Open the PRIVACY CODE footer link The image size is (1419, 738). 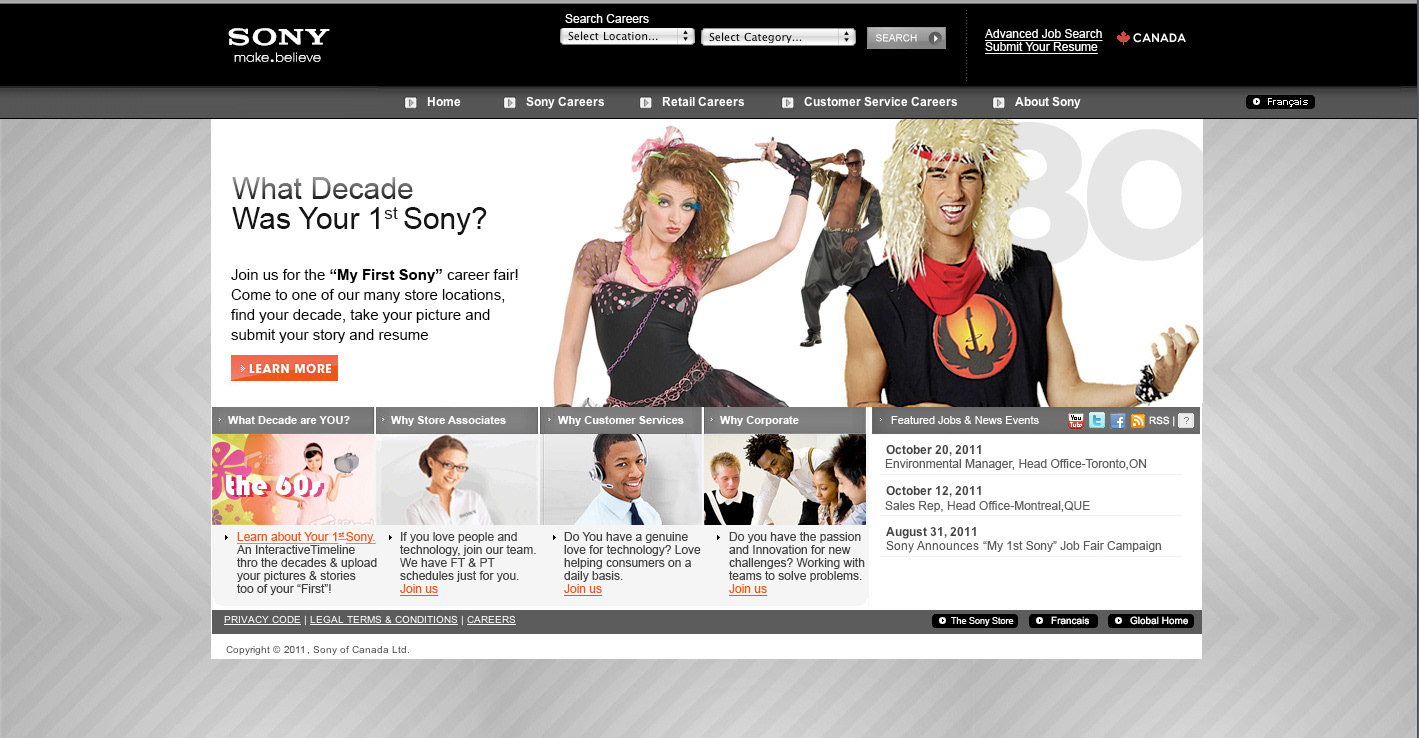click(262, 620)
